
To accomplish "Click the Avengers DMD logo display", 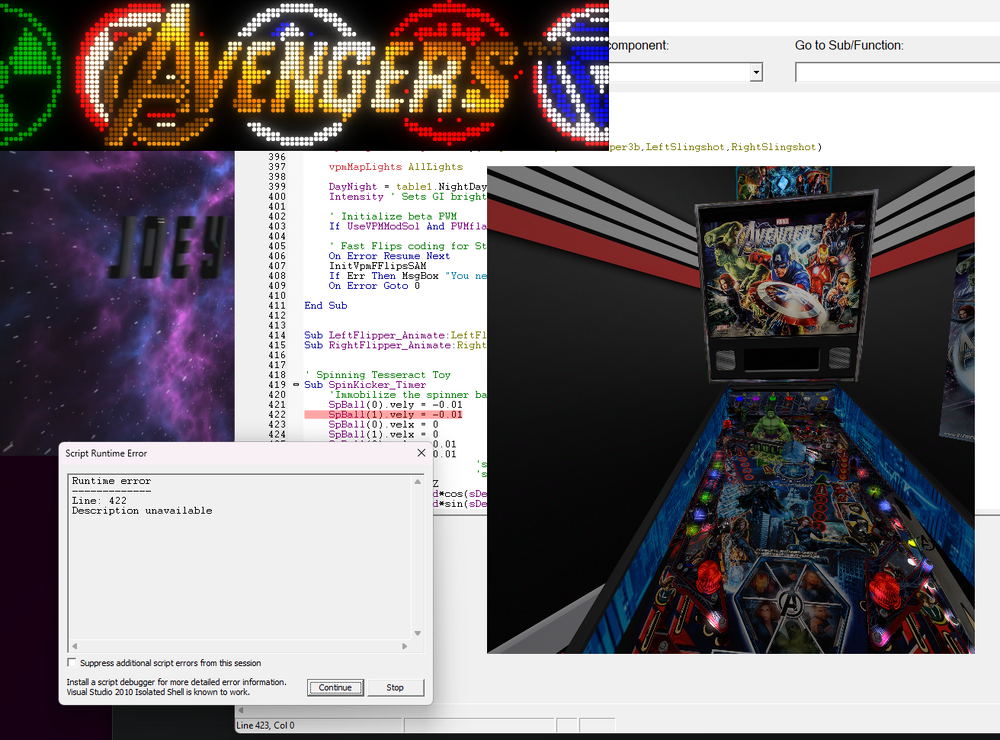I will pos(304,75).
